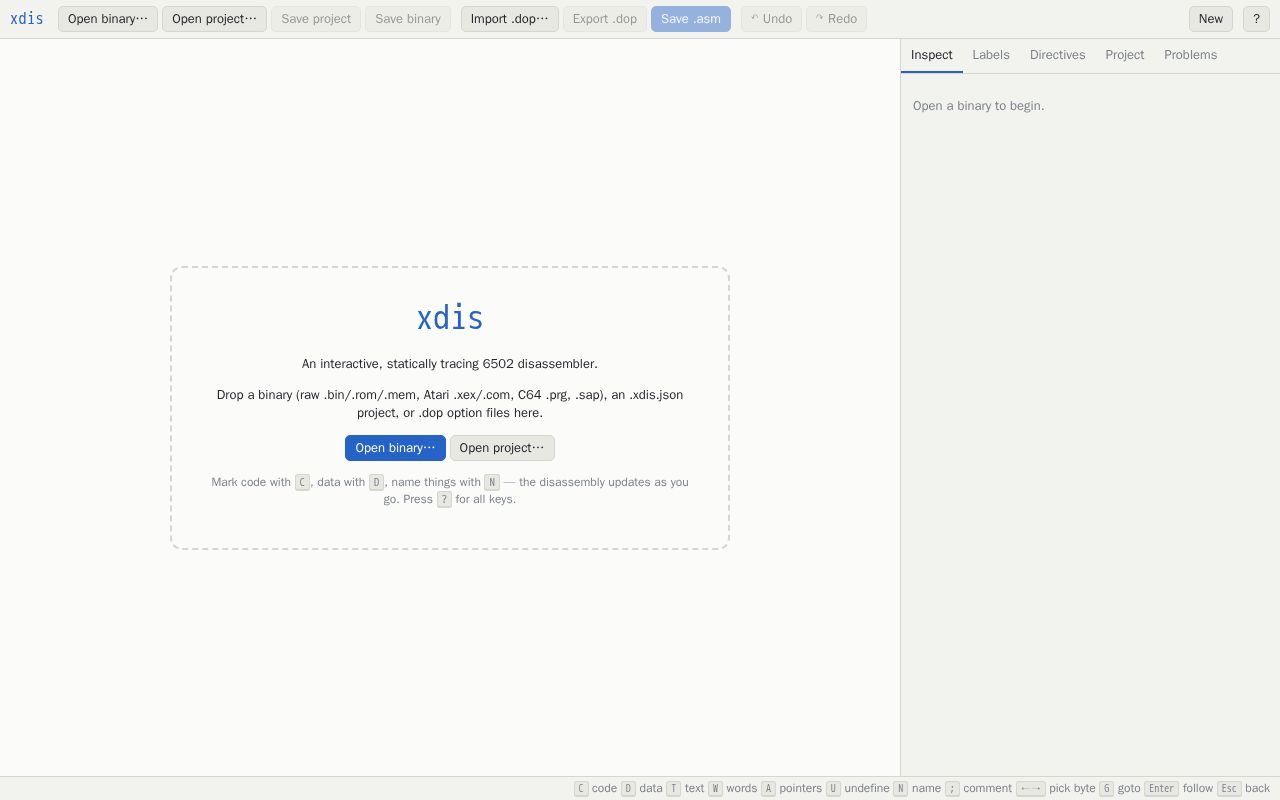Hit the Save .asm button
1280x800 pixels.
[x=691, y=18]
